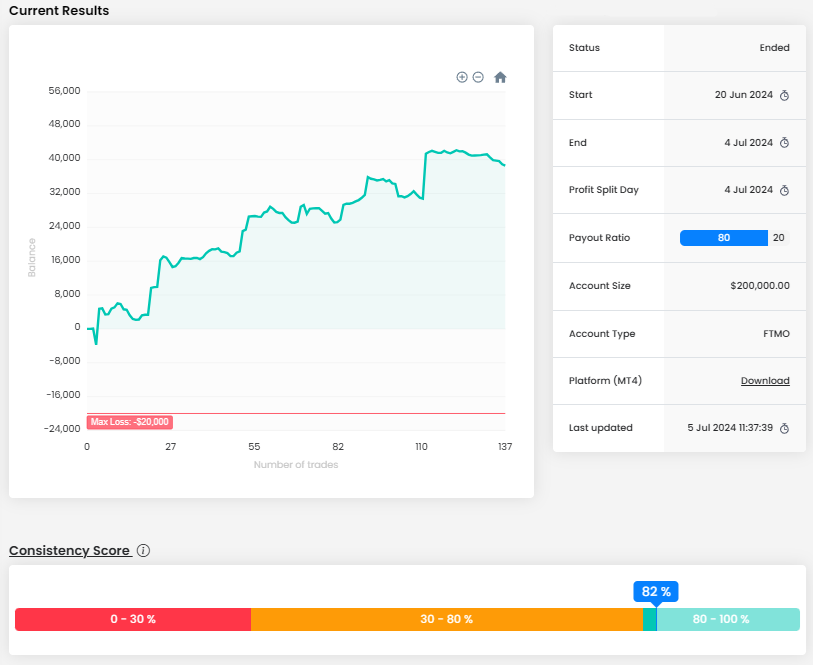Zoom out of the balance chart

point(478,77)
